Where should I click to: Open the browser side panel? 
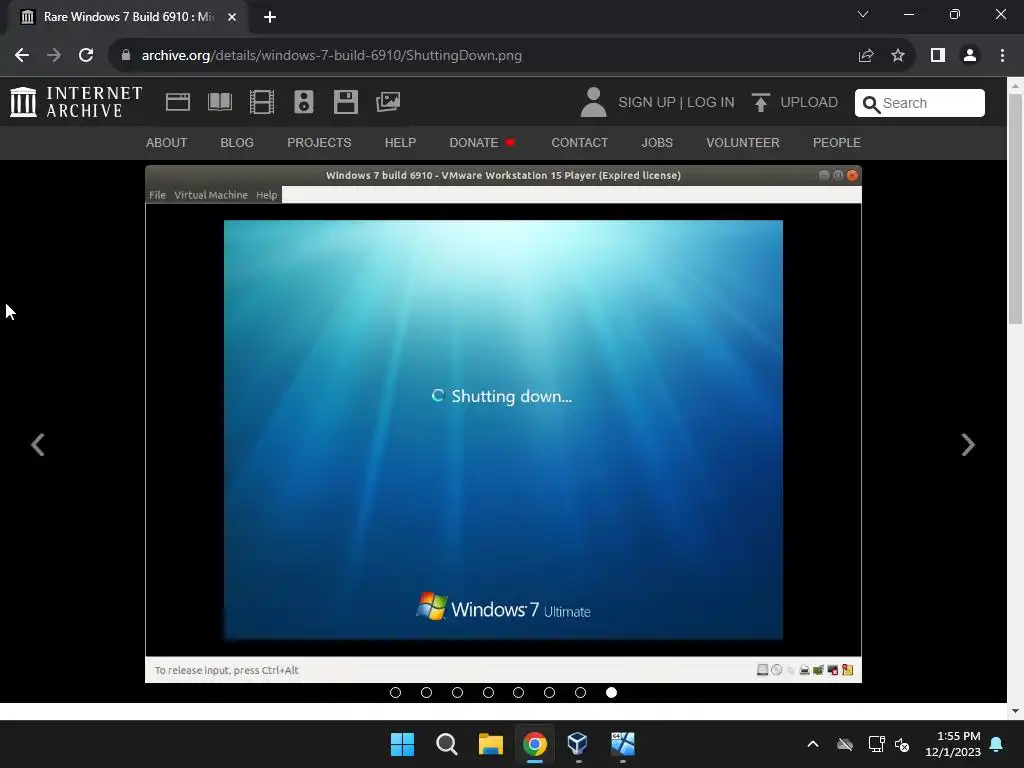click(x=938, y=56)
